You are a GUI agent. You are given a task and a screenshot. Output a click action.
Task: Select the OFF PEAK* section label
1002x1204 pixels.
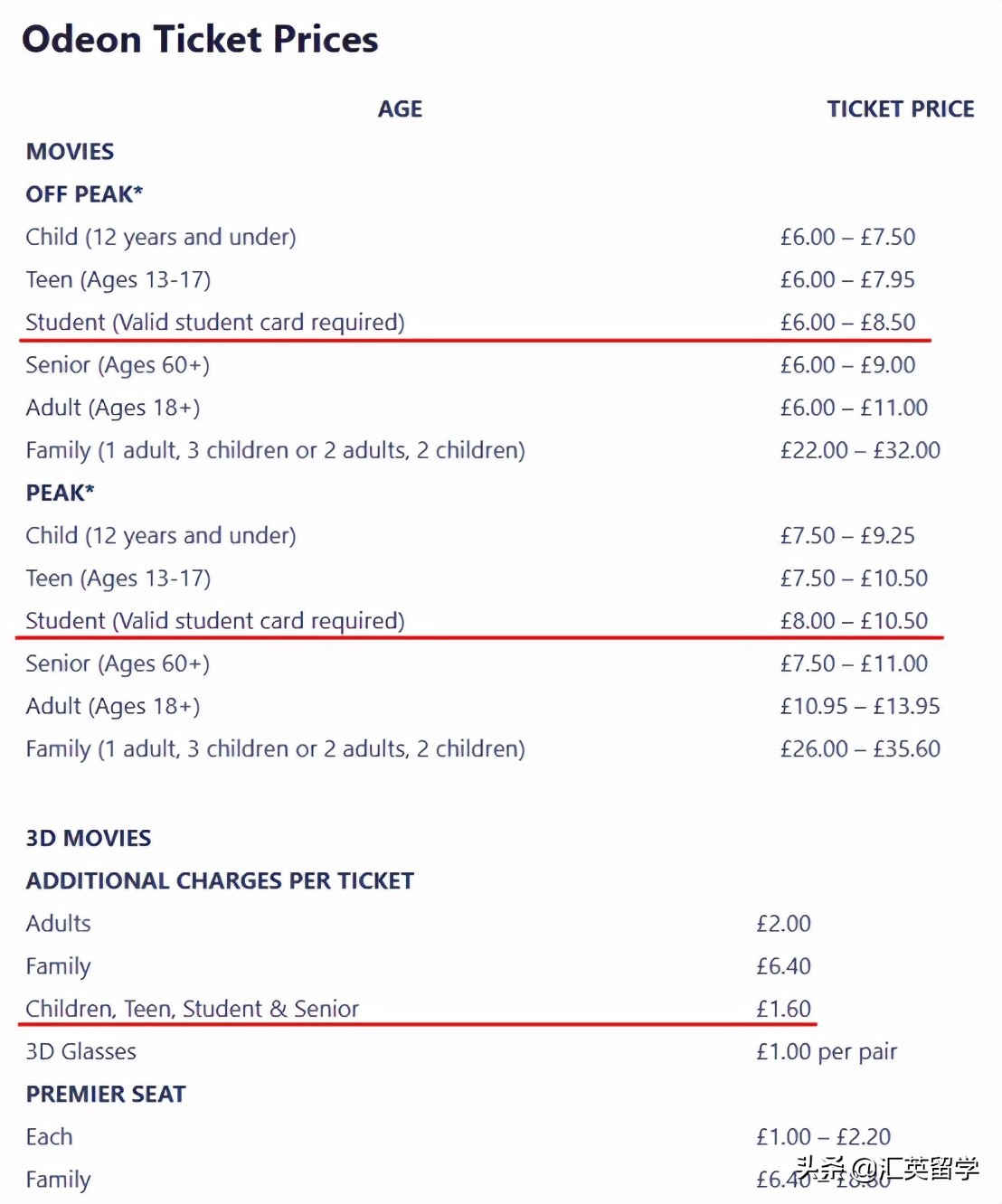coord(84,194)
